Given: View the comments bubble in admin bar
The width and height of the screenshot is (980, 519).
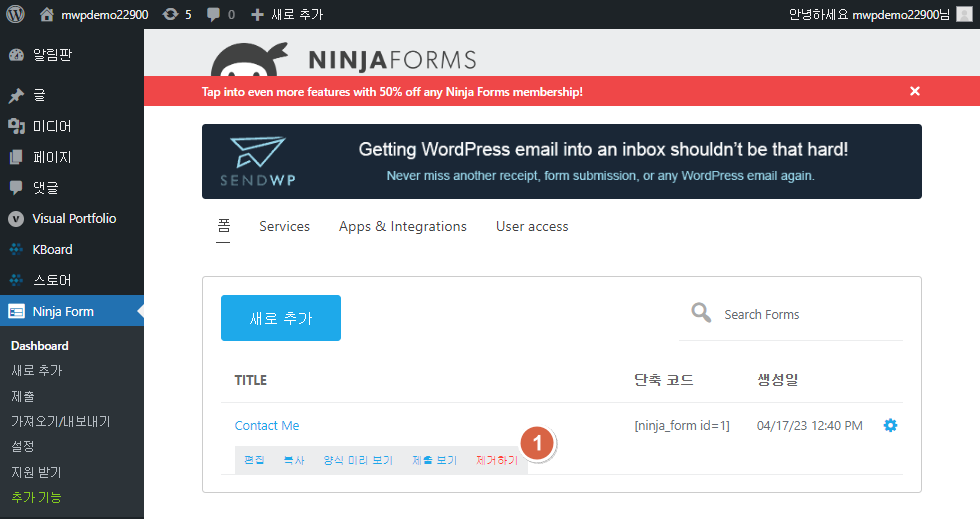Looking at the screenshot, I should [221, 14].
